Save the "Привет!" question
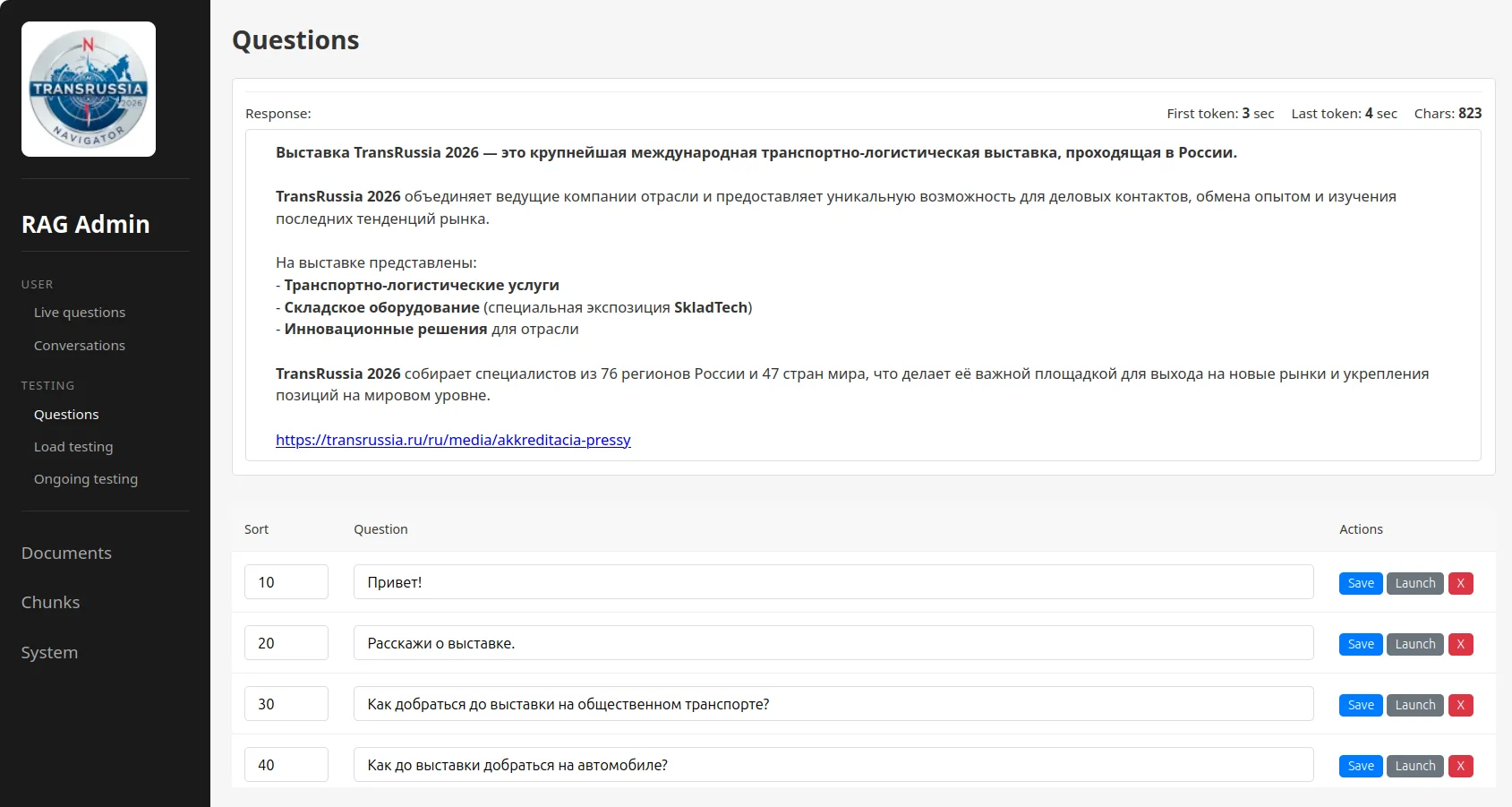This screenshot has height=807, width=1512. pos(1361,583)
